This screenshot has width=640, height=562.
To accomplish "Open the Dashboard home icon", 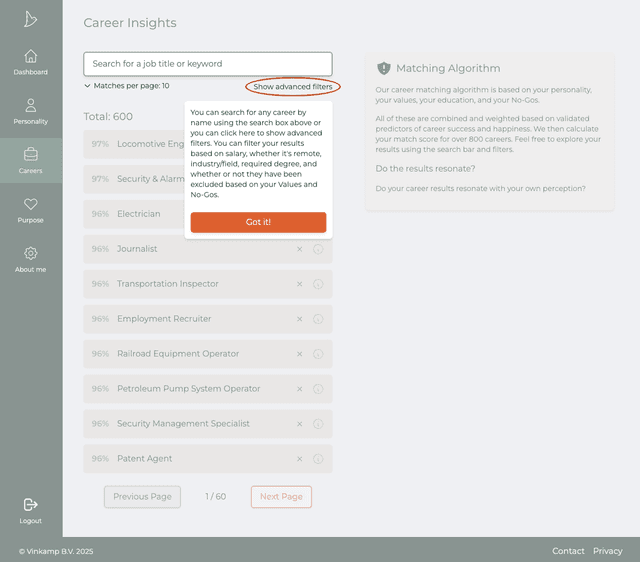I will pyautogui.click(x=31, y=56).
